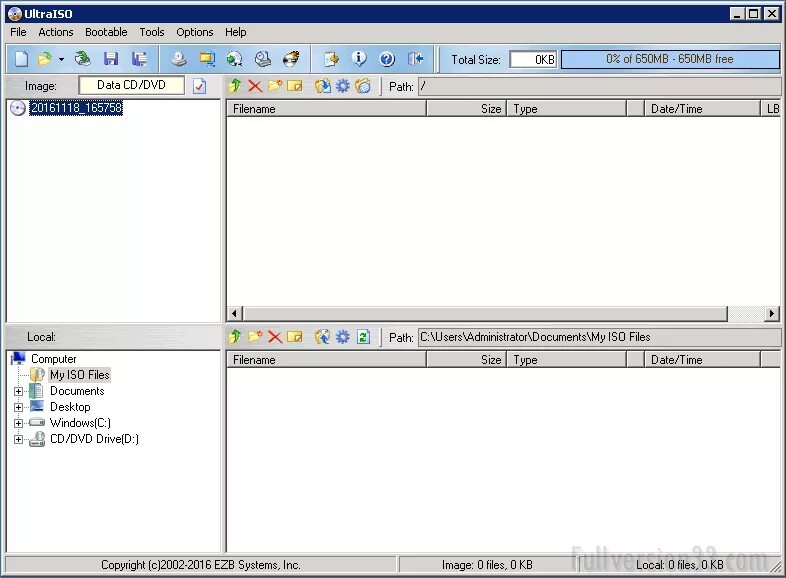786x578 pixels.
Task: Expand the Desktop tree node
Action: 19,408
